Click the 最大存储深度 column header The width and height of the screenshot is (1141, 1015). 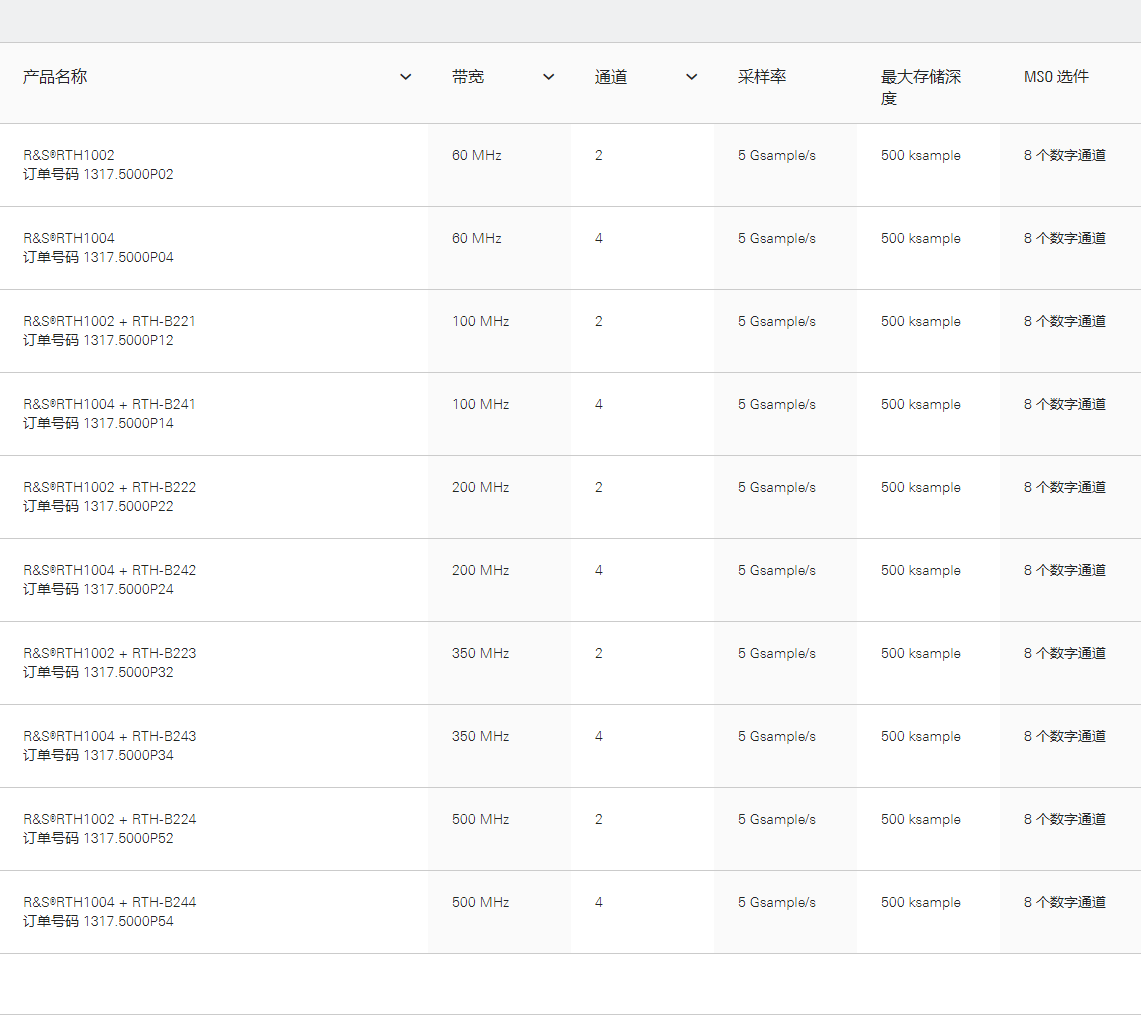921,87
